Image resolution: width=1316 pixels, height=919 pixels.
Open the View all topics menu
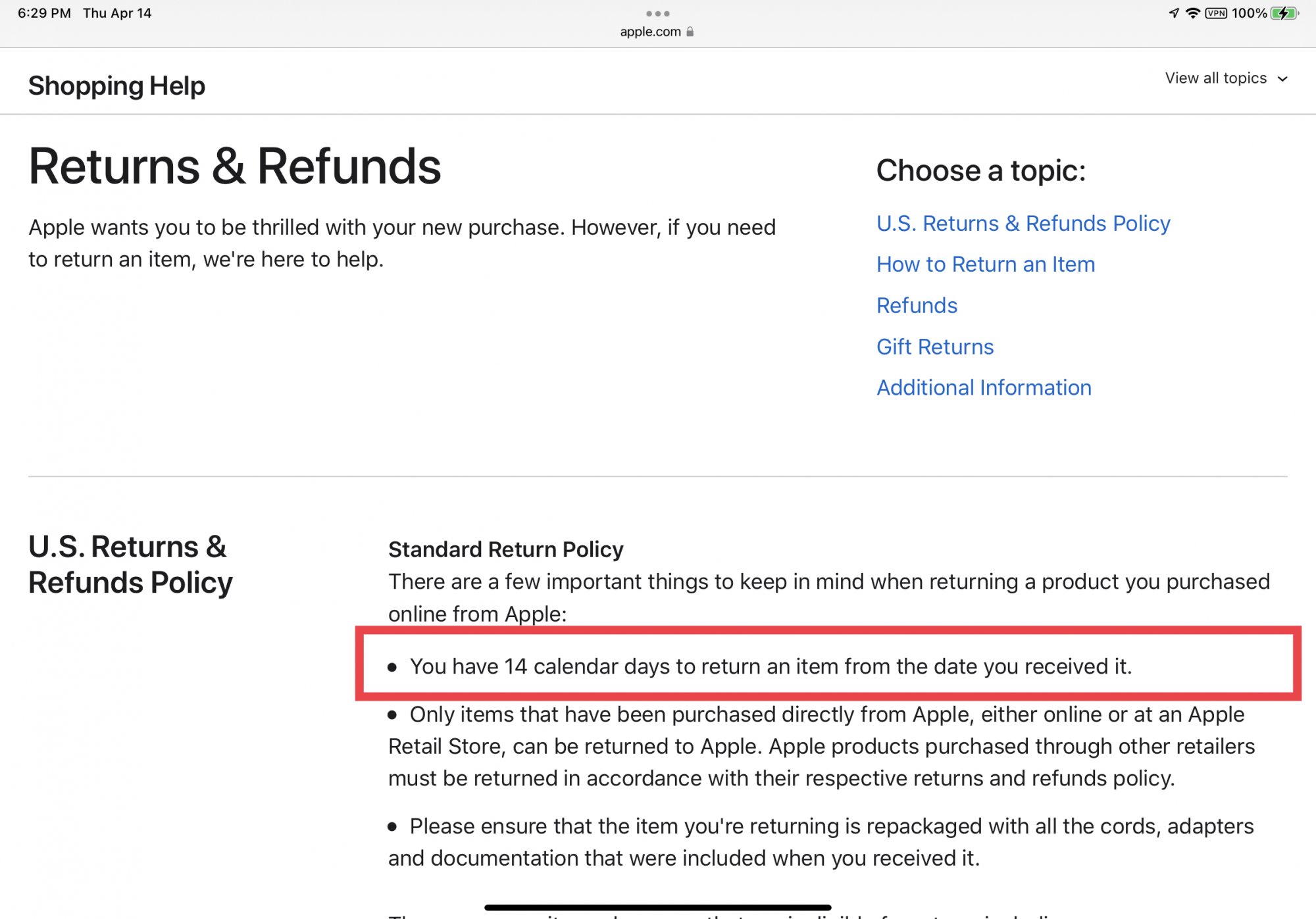[x=1215, y=78]
